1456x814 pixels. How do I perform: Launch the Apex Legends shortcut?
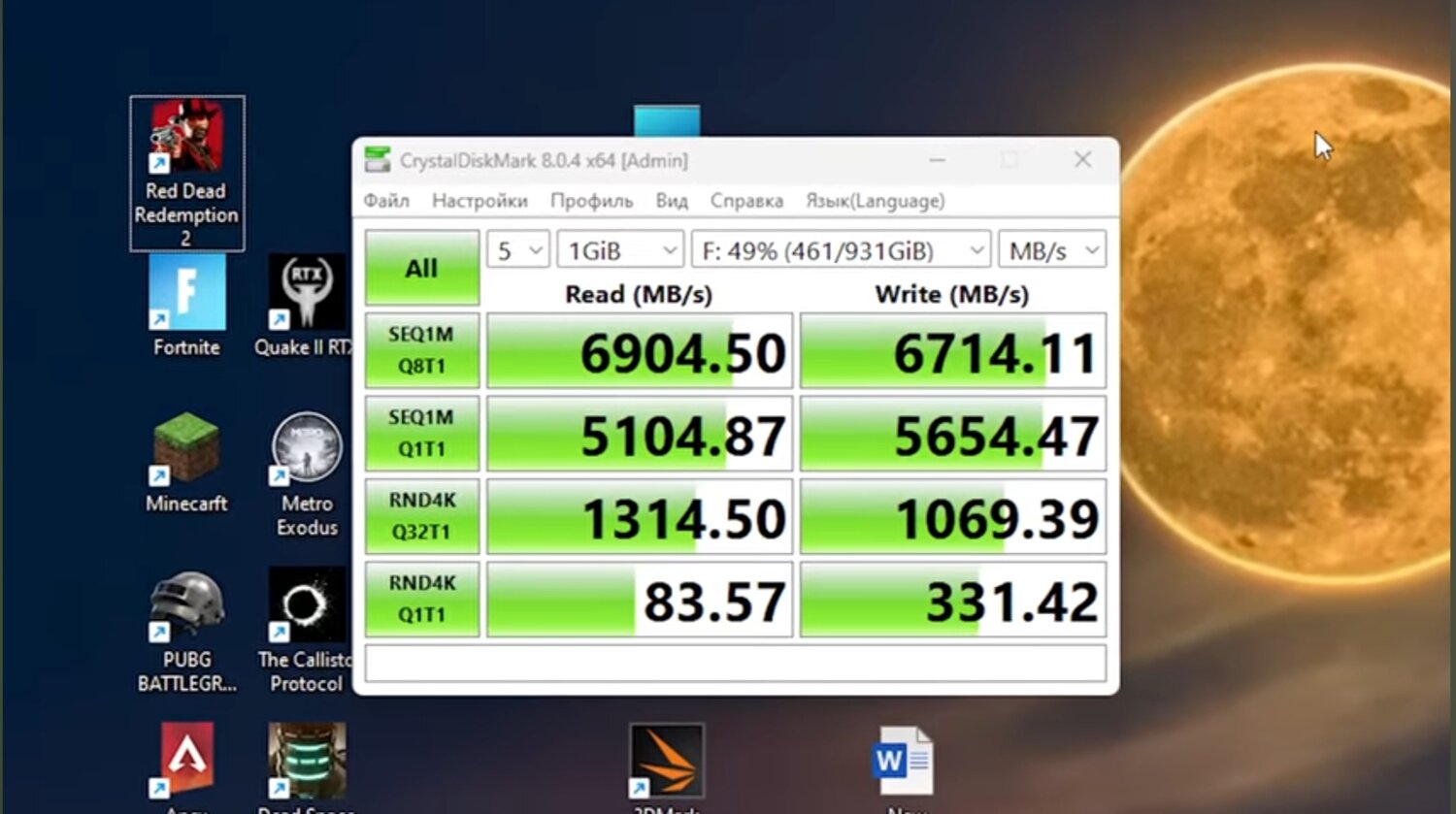[x=187, y=762]
